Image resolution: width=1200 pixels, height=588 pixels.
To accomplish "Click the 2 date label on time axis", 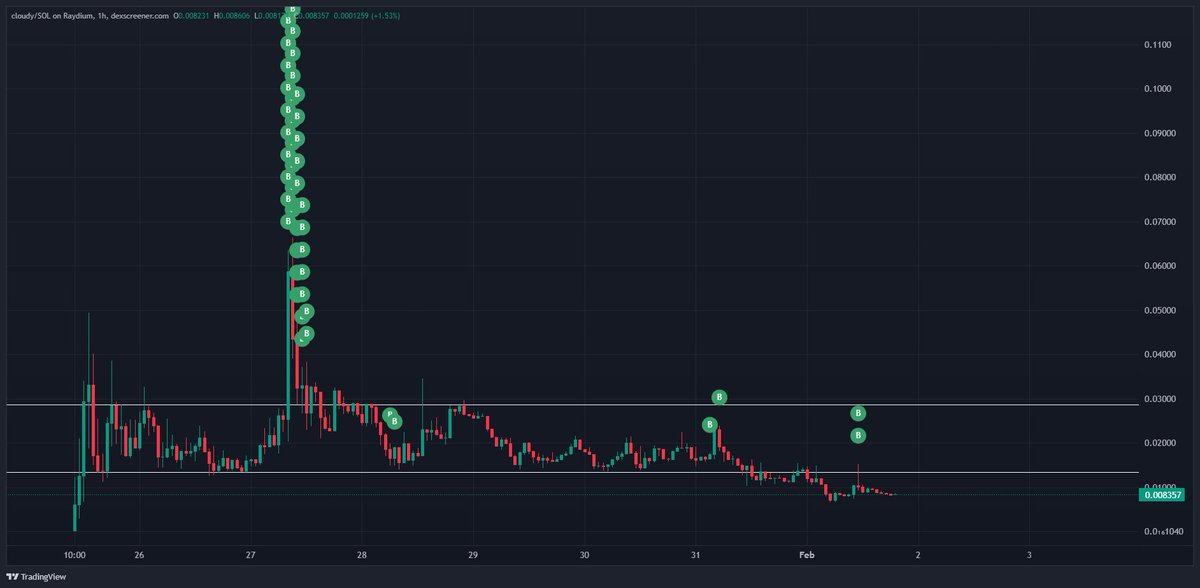I will tap(918, 553).
